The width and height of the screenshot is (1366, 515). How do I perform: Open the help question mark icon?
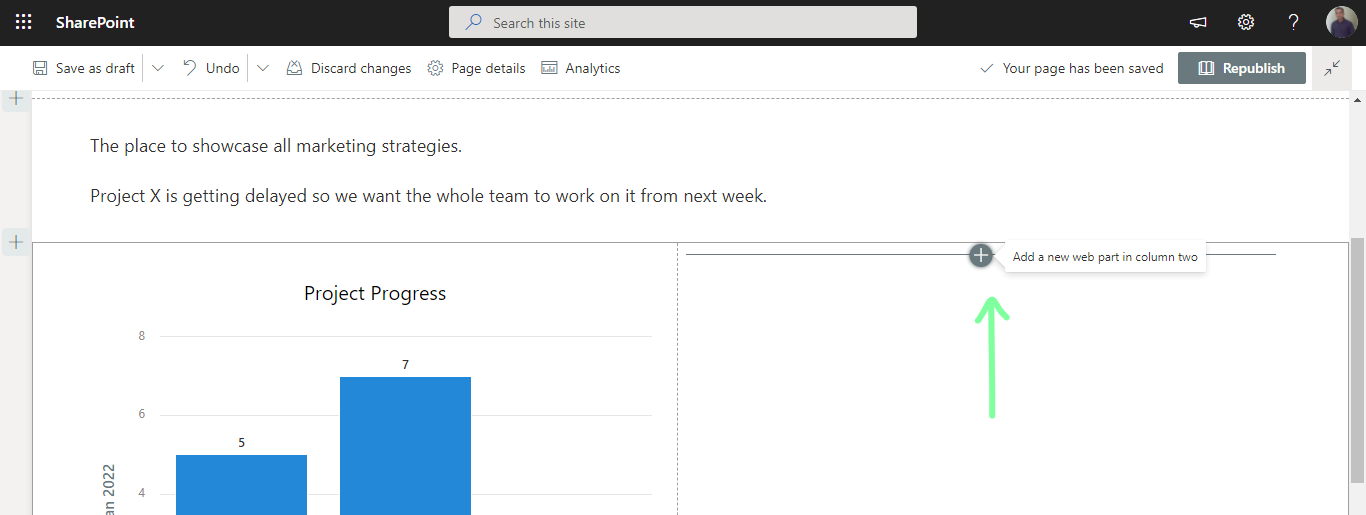point(1293,22)
